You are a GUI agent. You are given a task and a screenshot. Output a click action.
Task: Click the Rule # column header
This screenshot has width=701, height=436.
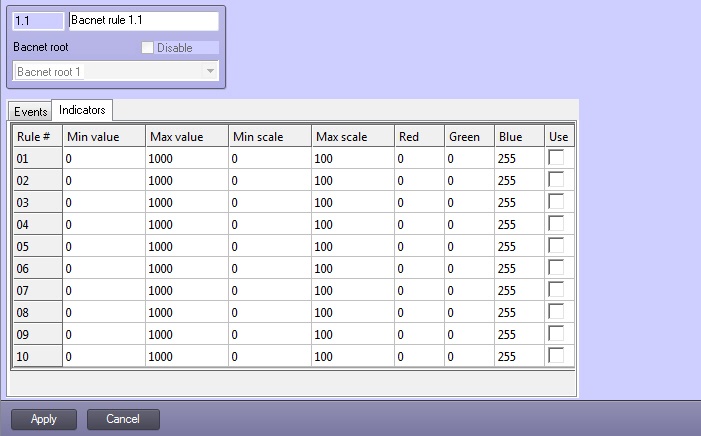pyautogui.click(x=37, y=136)
